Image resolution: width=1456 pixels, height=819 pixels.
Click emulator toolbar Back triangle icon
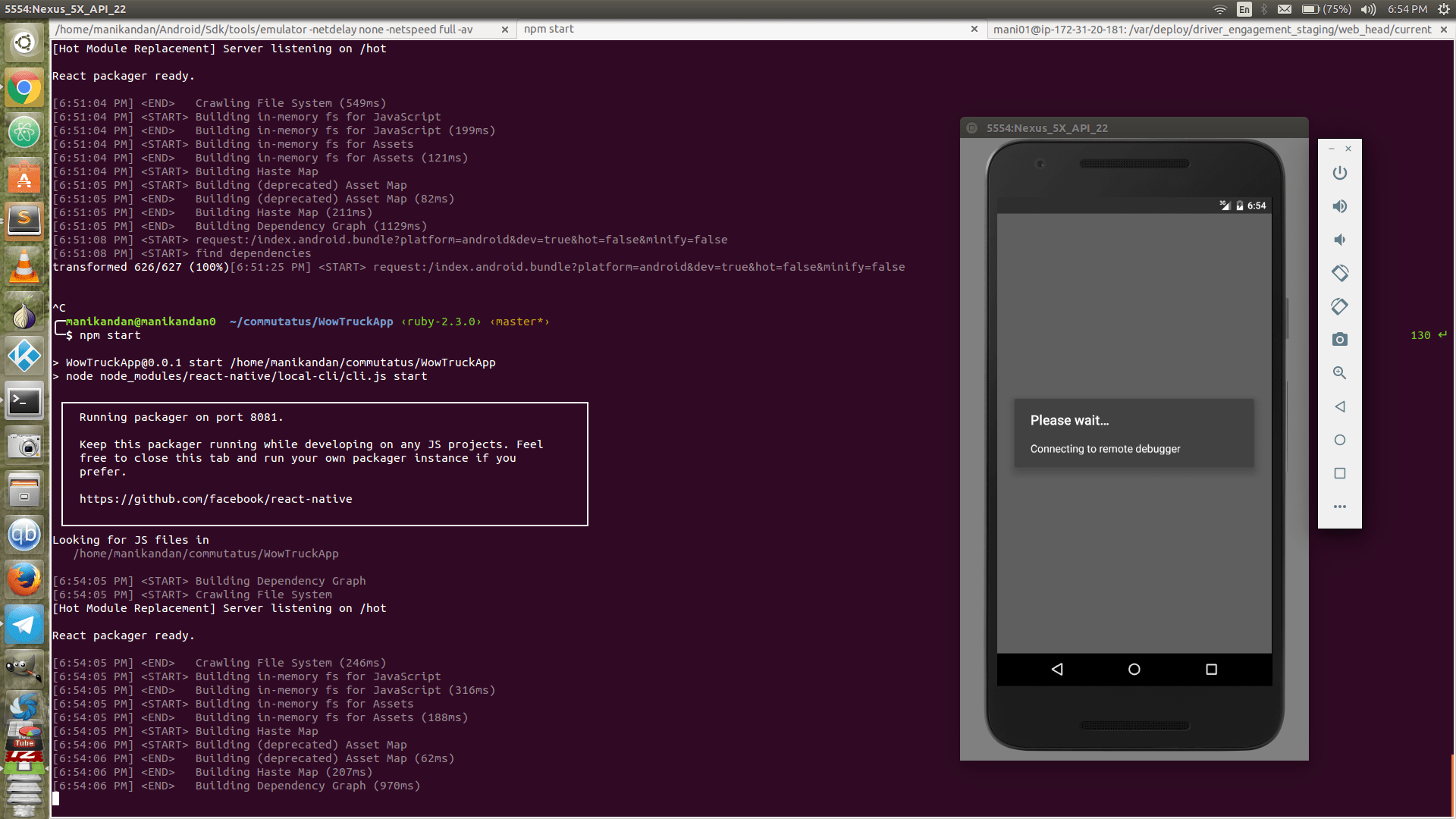pyautogui.click(x=1340, y=406)
